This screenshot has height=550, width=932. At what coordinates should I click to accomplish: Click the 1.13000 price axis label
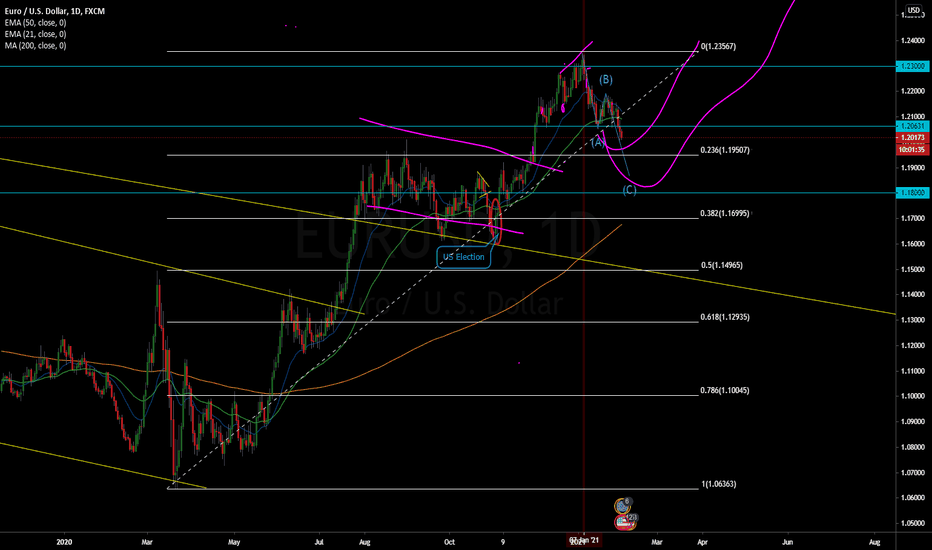click(912, 320)
